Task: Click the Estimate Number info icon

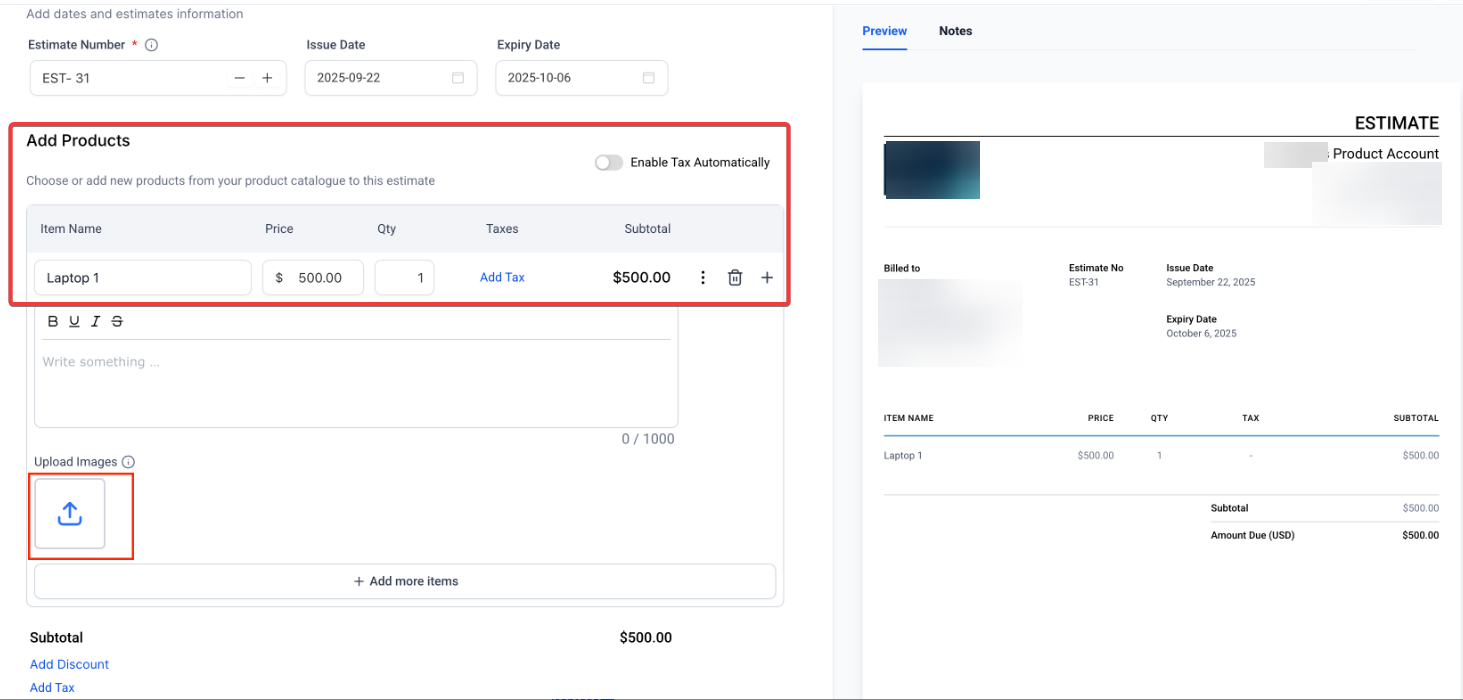Action: [x=152, y=45]
